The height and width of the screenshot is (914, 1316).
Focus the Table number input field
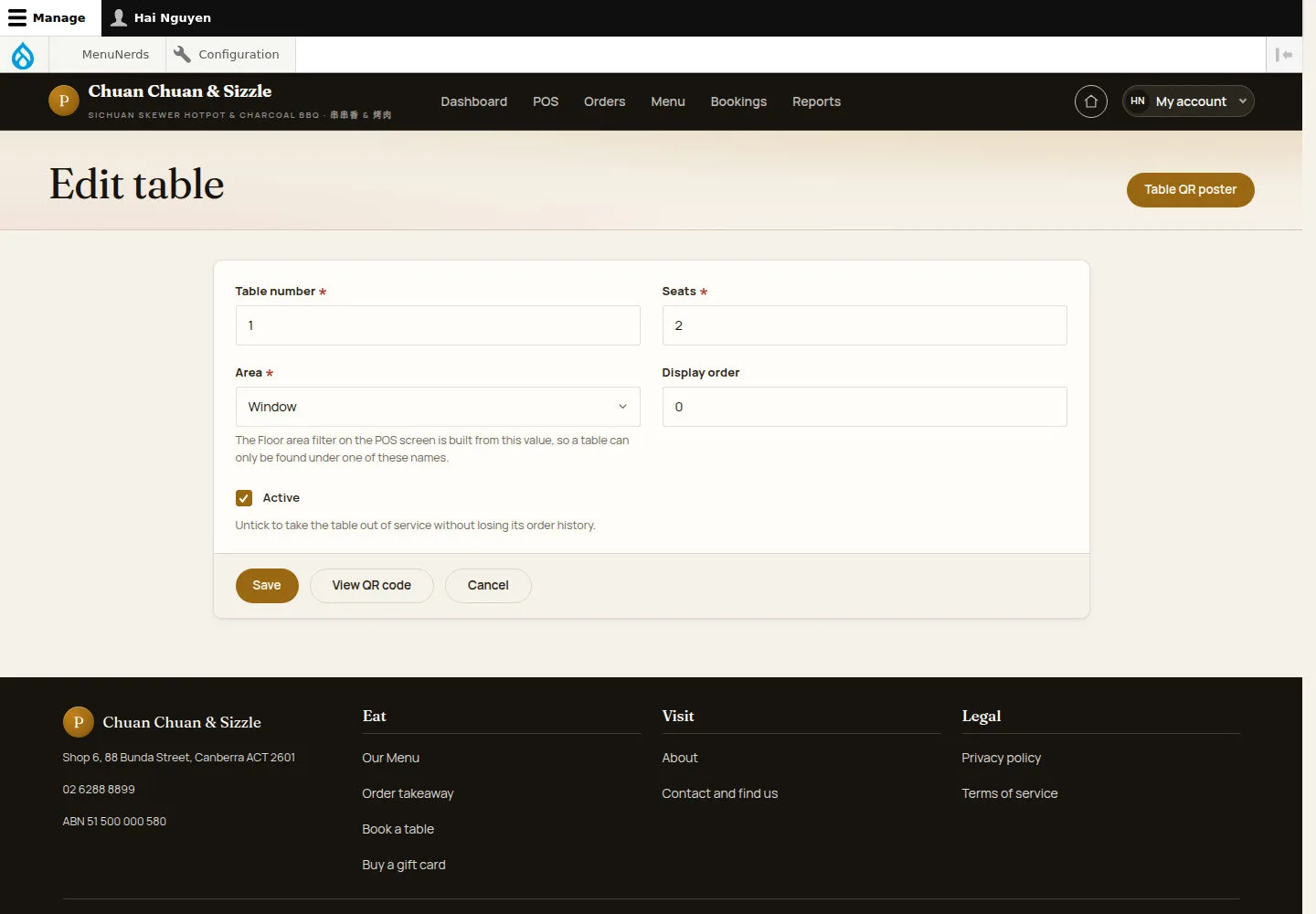point(438,325)
